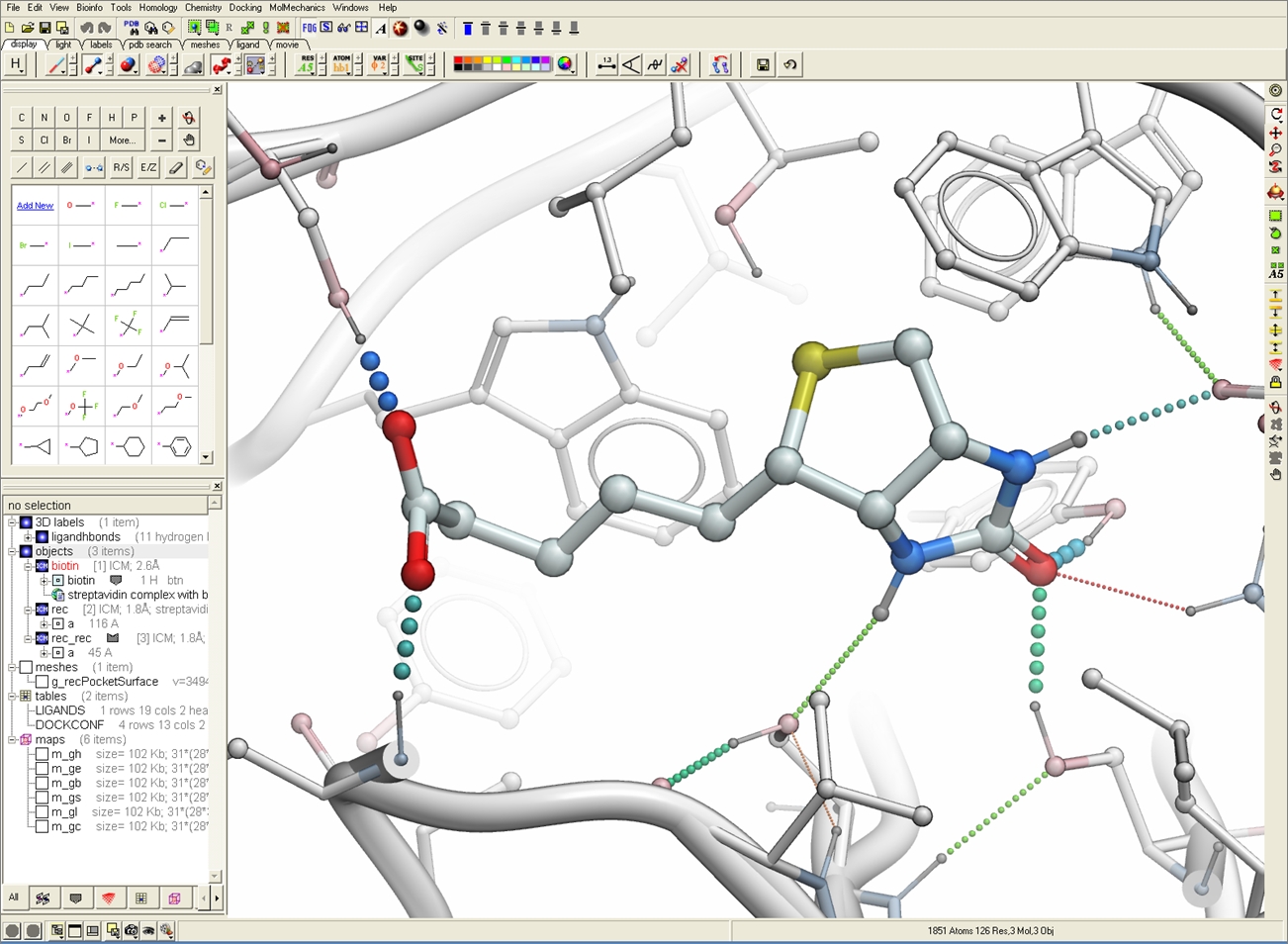Tick the m_gc map checkbox
Screen dimensions: 1288x944
click(42, 826)
